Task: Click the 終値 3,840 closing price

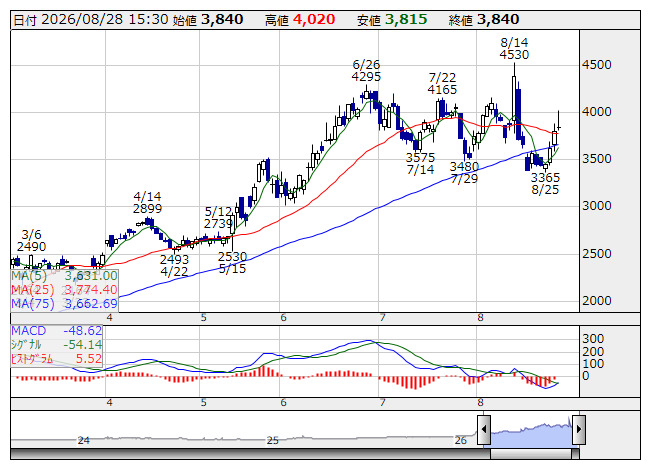Action: point(484,20)
